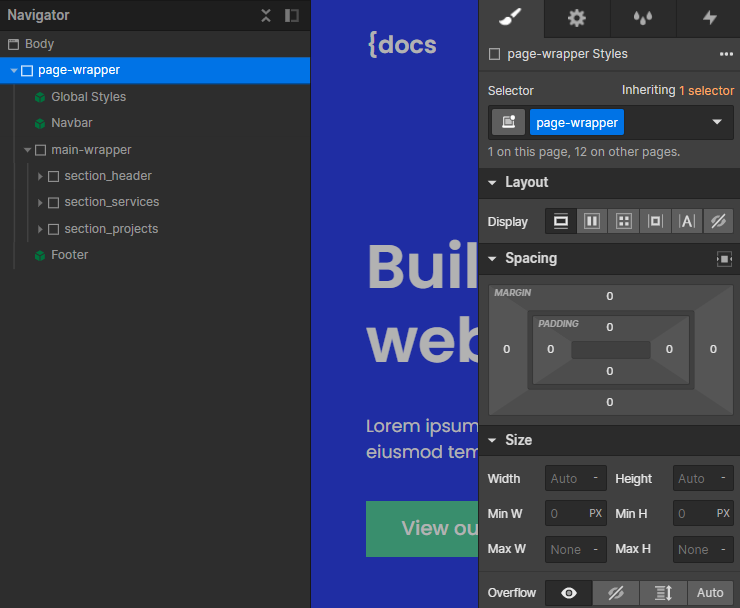This screenshot has height=608, width=740.
Task: Edit the left padding value
Action: (x=550, y=349)
